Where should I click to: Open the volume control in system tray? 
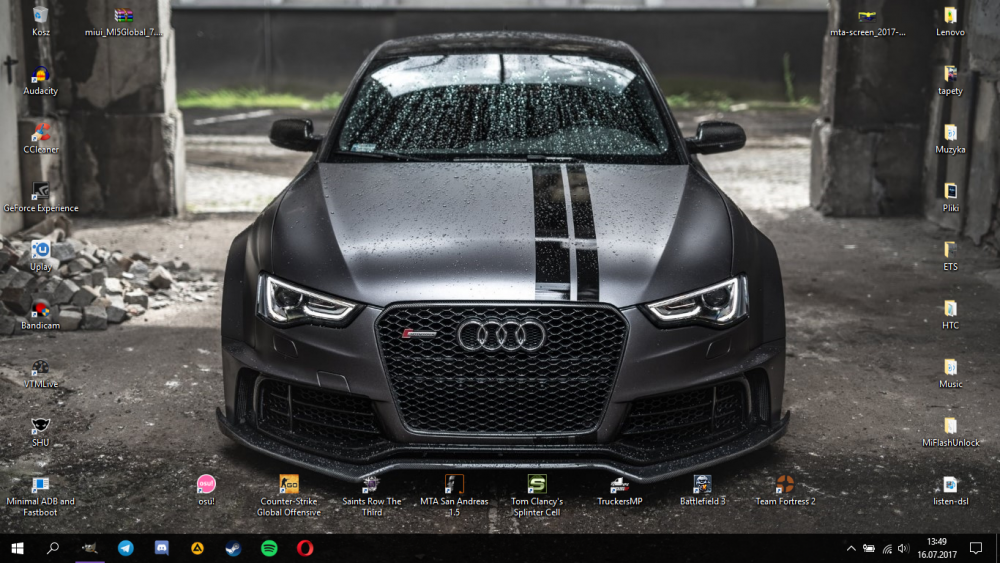tap(903, 548)
